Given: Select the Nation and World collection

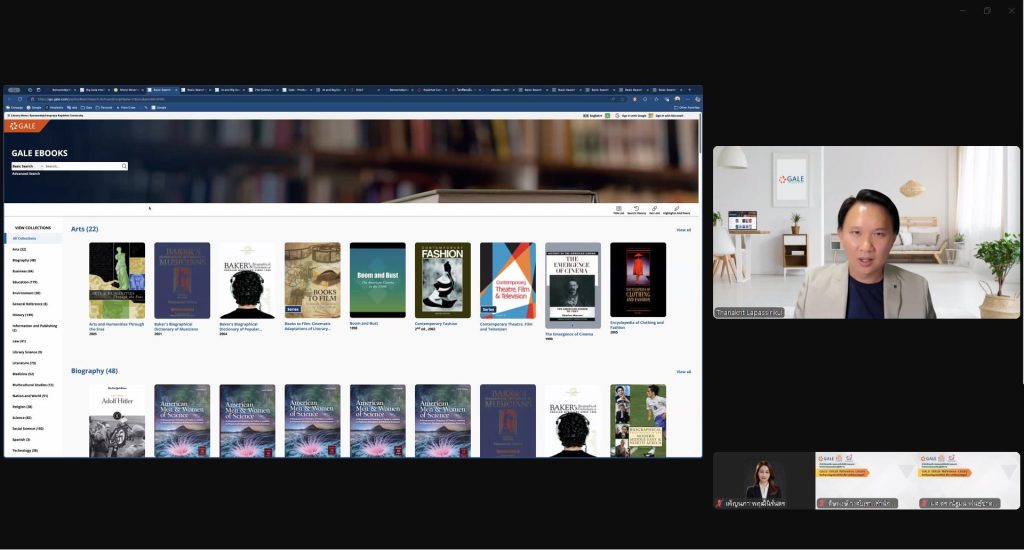Looking at the screenshot, I should point(30,396).
